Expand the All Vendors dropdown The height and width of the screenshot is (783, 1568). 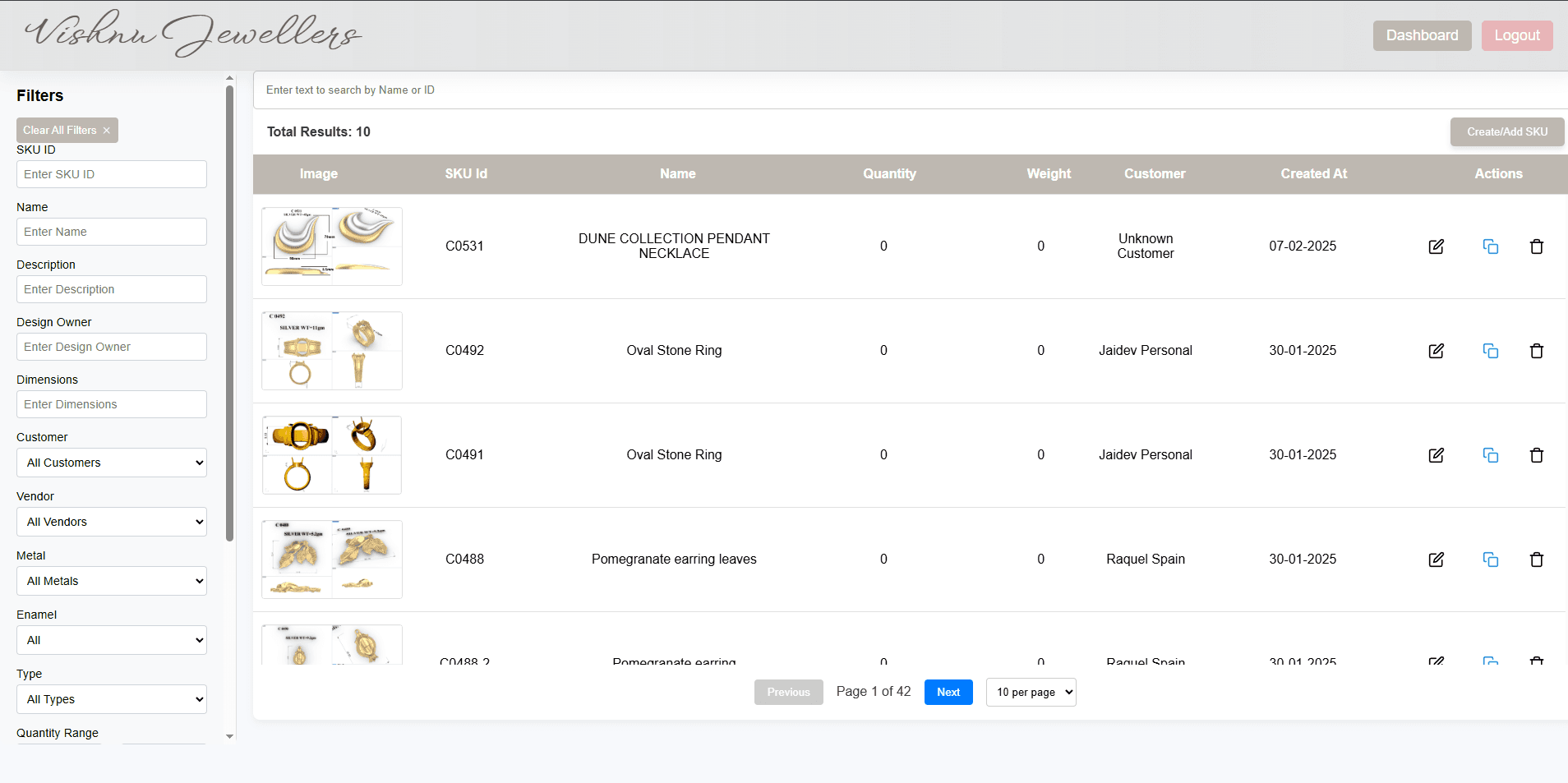click(x=112, y=522)
